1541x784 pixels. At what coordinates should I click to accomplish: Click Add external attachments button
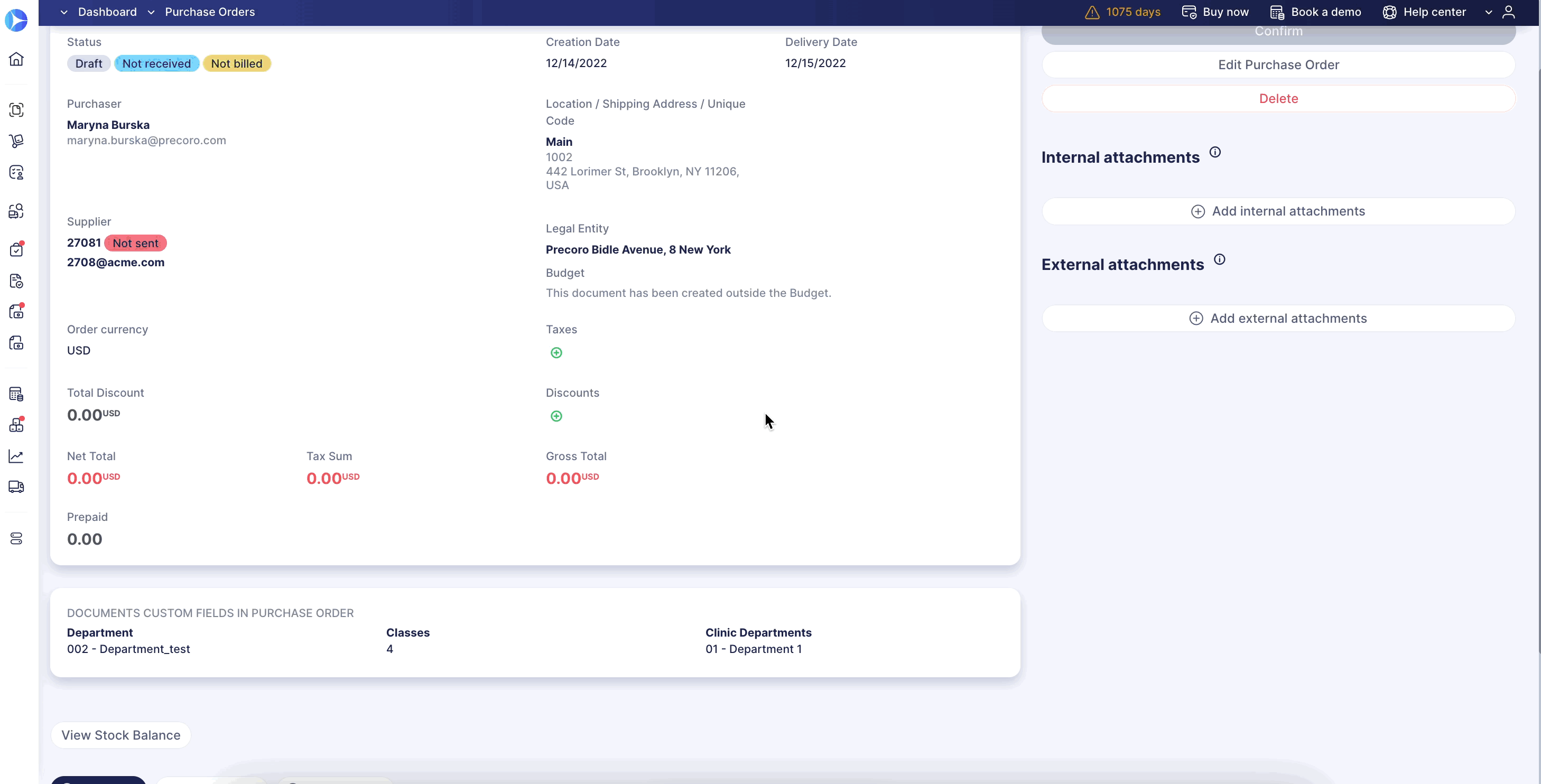coord(1278,318)
